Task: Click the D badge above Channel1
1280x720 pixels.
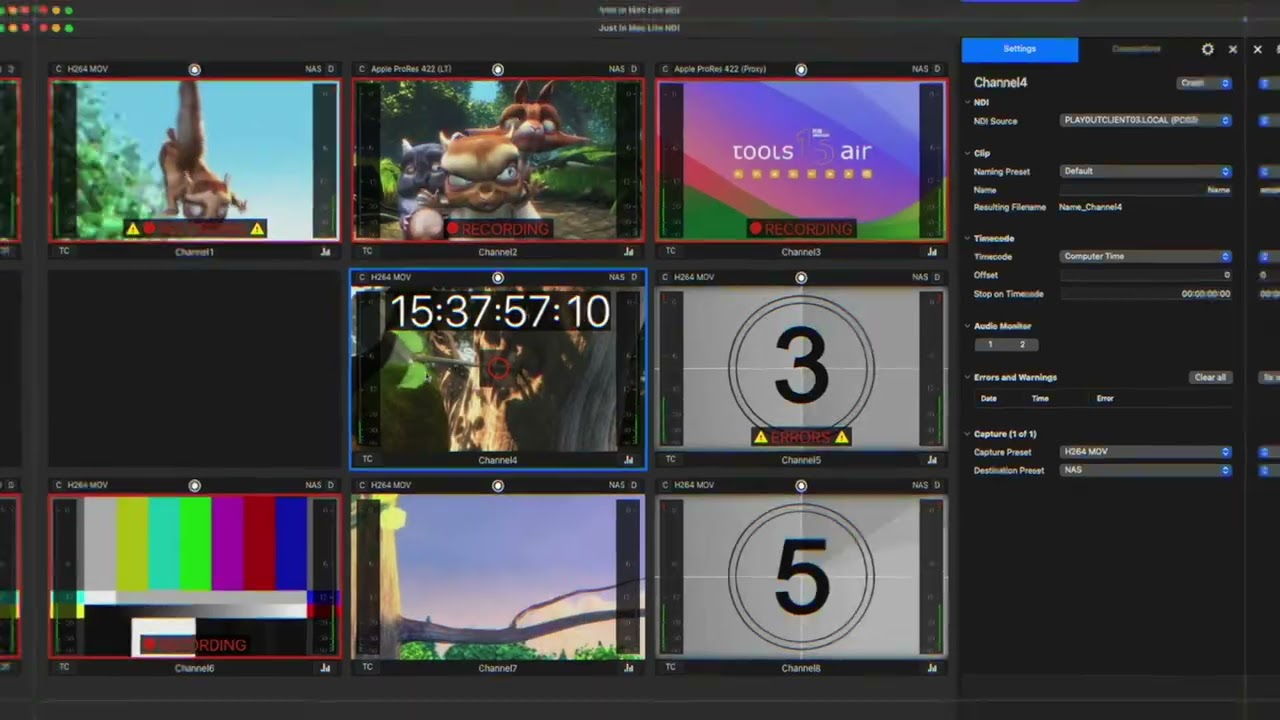Action: (331, 69)
